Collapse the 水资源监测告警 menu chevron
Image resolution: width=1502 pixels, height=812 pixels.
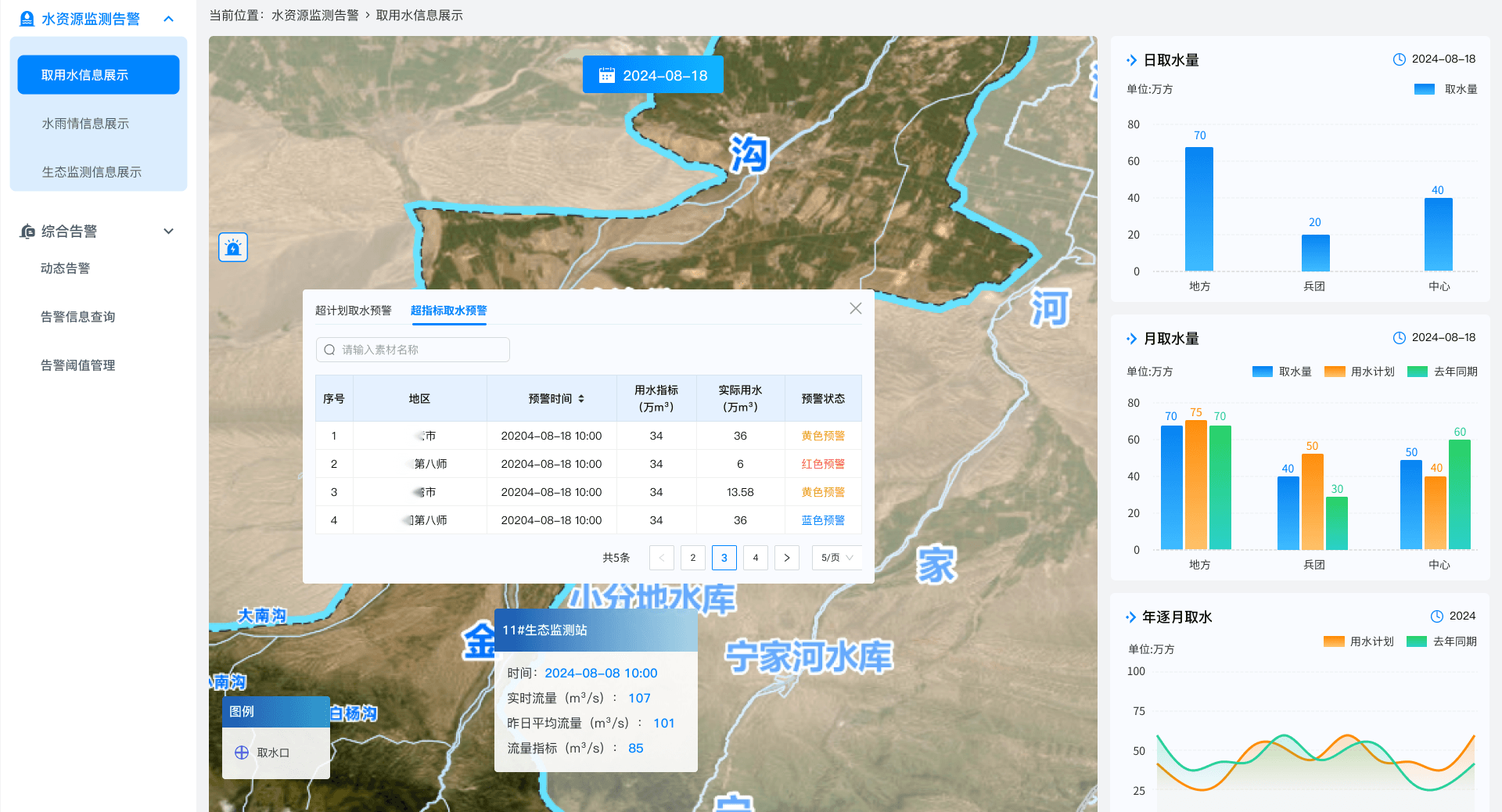tap(169, 19)
